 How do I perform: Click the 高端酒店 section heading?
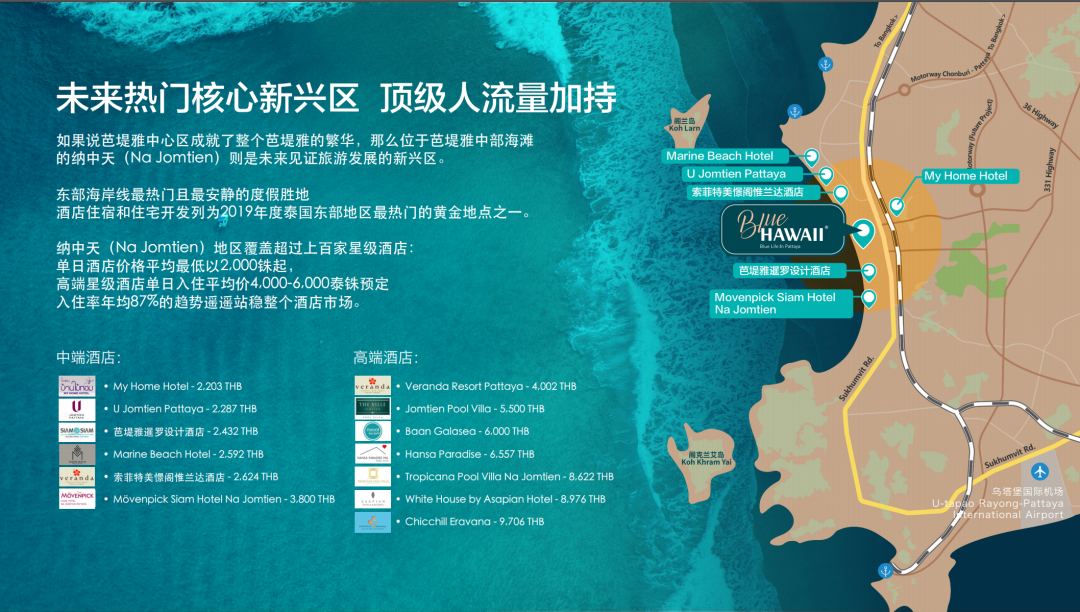pyautogui.click(x=386, y=357)
